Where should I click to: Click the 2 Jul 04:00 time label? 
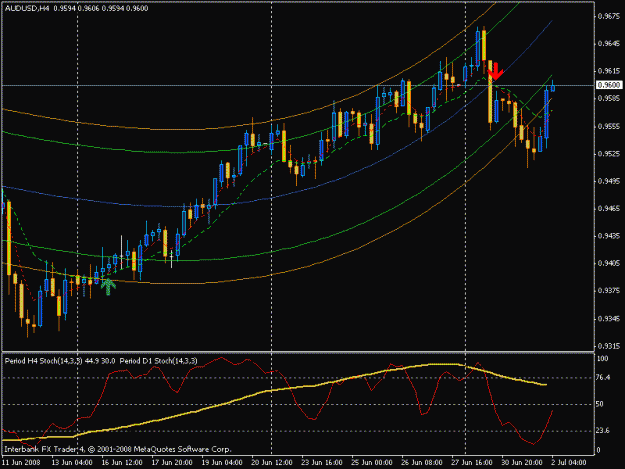569,462
